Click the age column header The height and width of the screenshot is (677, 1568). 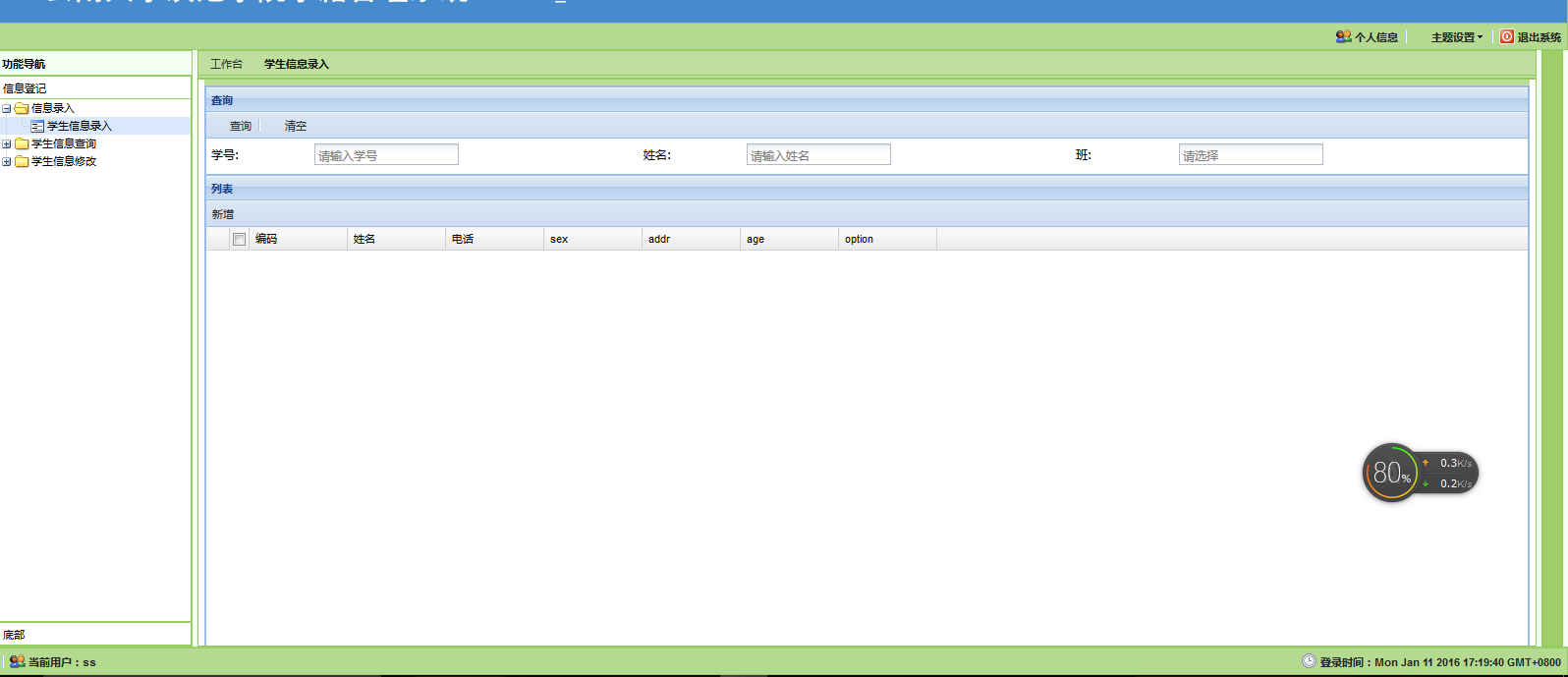(x=790, y=239)
